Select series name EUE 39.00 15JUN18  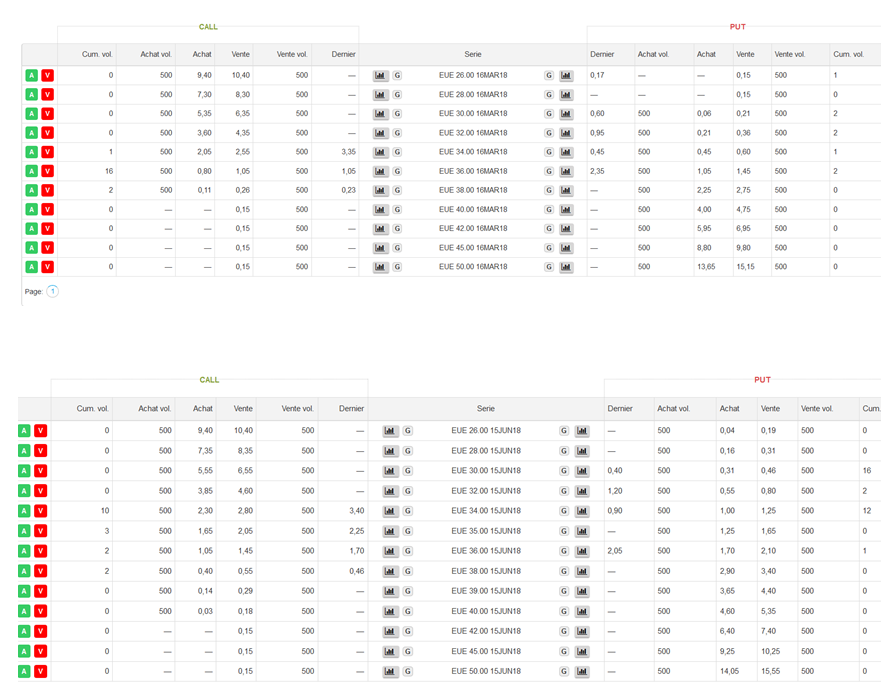coord(486,591)
